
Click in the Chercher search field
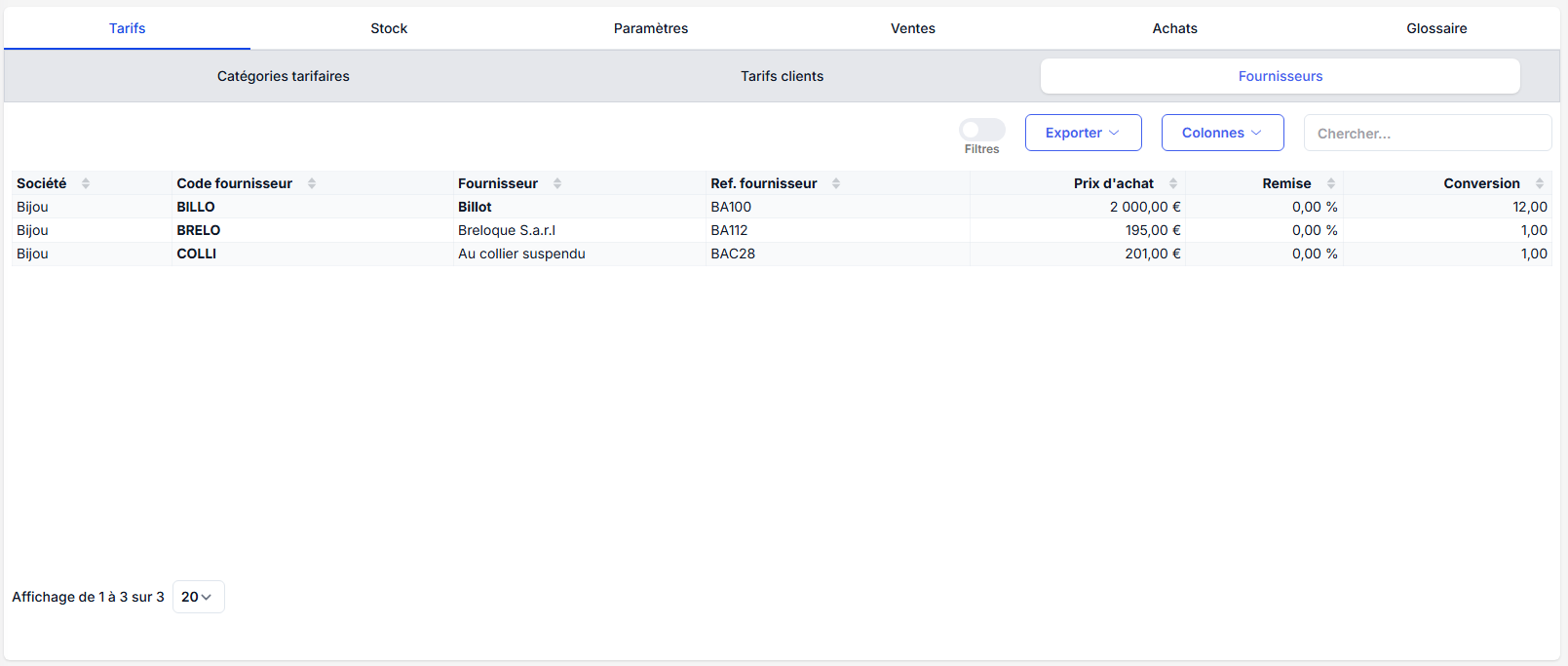1427,134
